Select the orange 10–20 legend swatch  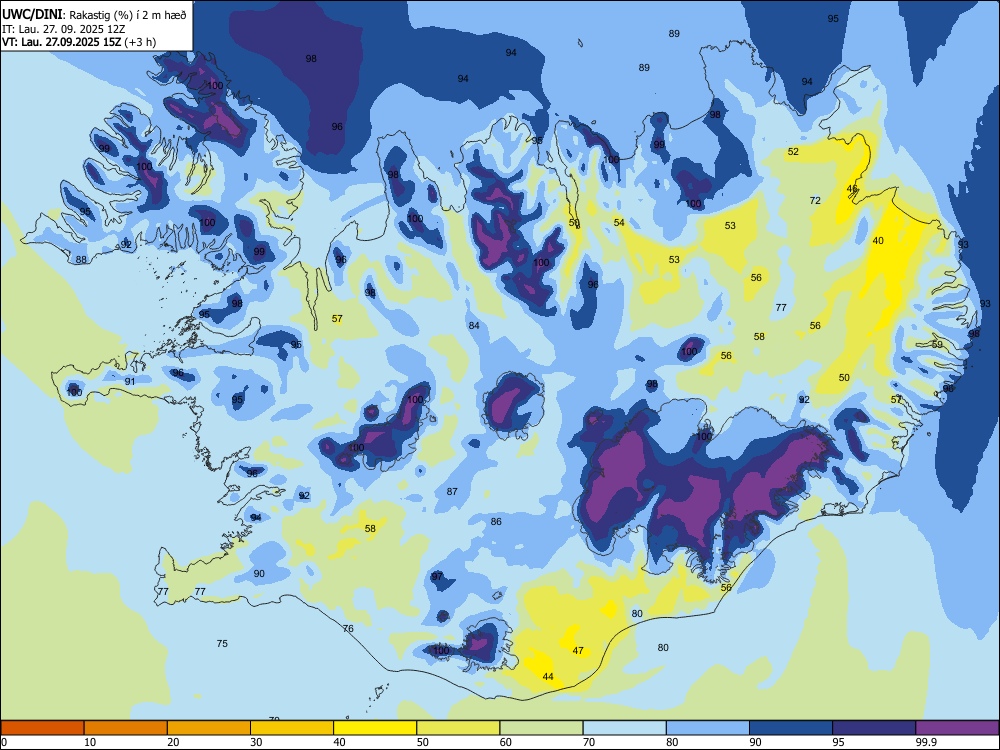(x=126, y=728)
